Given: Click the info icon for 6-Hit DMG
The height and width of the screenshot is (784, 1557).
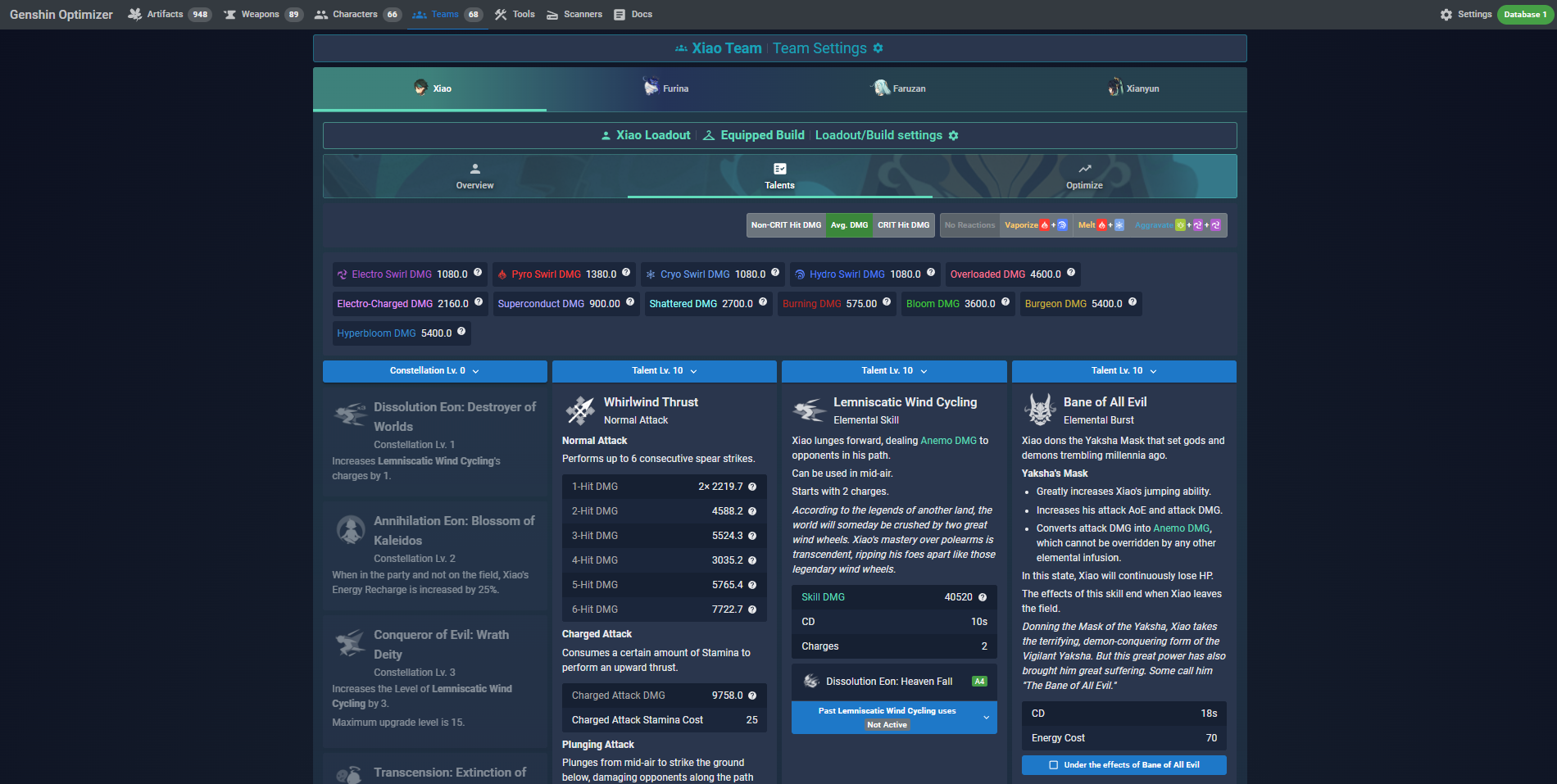Looking at the screenshot, I should point(751,610).
